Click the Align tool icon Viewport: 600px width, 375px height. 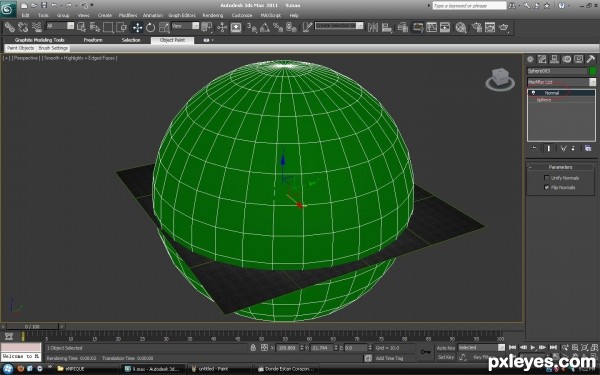pyautogui.click(x=387, y=27)
